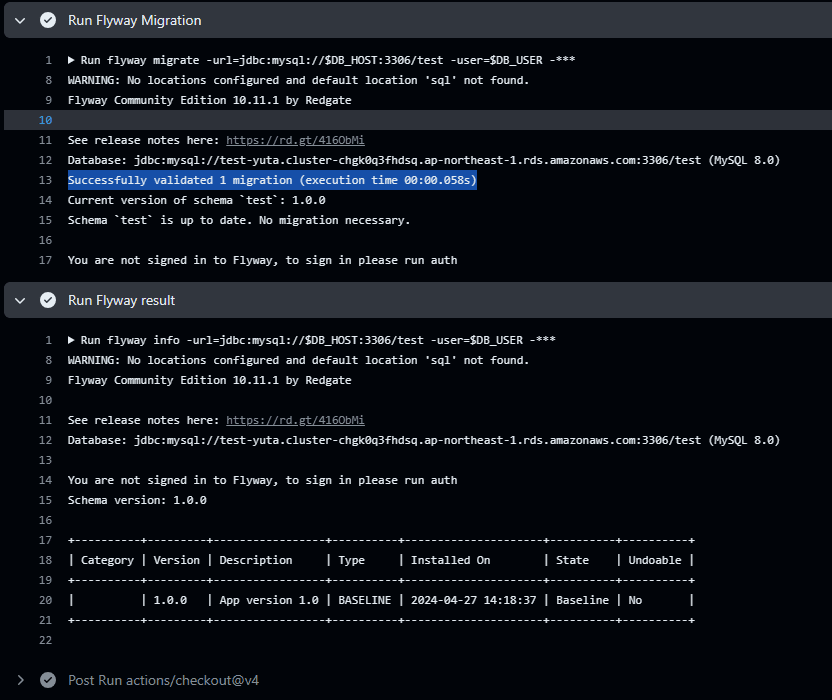Click 'Baseline' state table cell
The image size is (832, 700).
(582, 600)
